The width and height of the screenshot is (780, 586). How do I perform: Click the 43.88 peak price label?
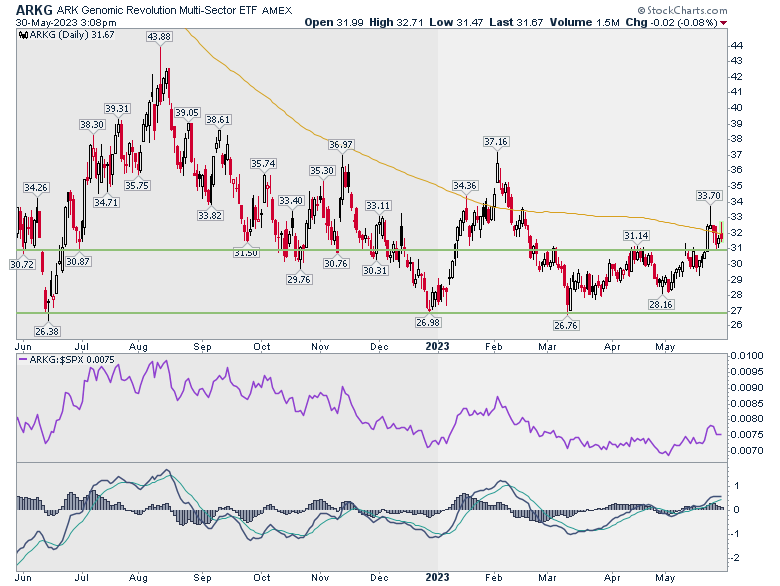[x=159, y=36]
